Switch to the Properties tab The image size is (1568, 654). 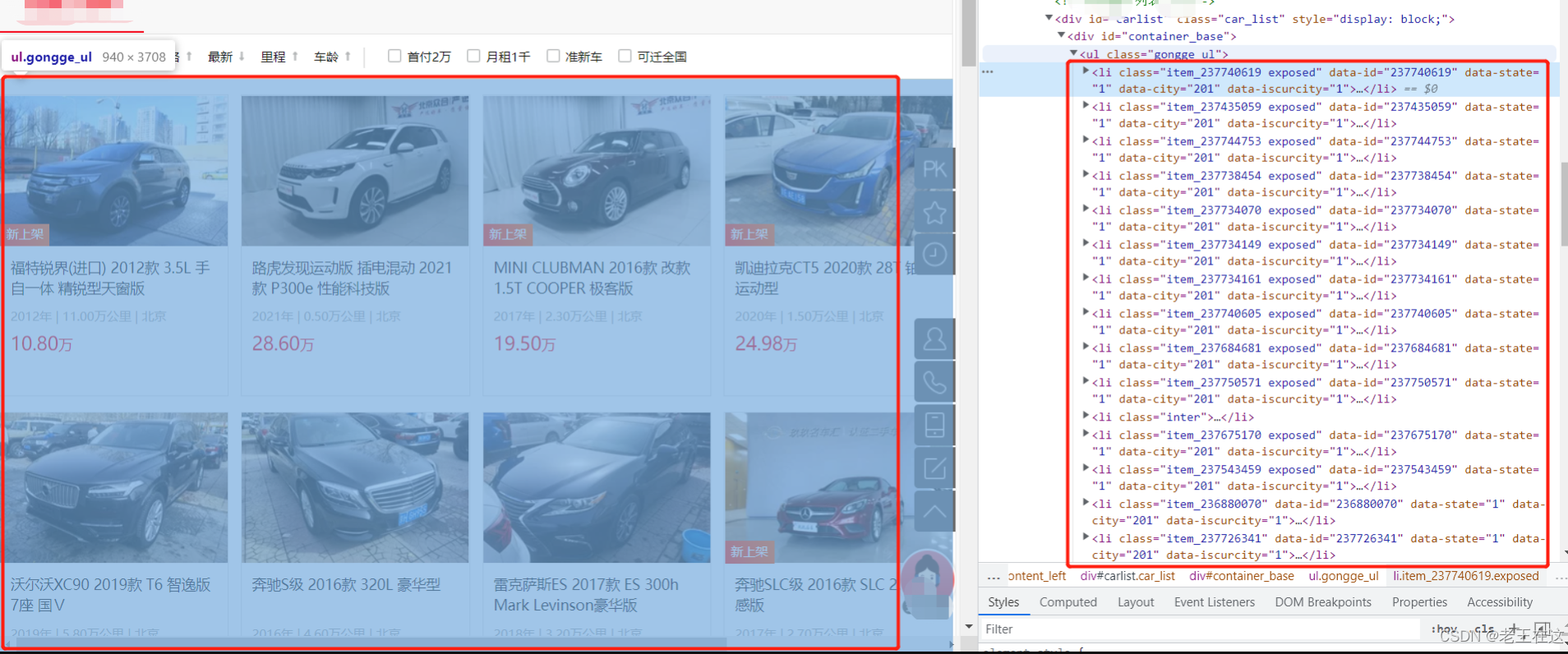1419,602
